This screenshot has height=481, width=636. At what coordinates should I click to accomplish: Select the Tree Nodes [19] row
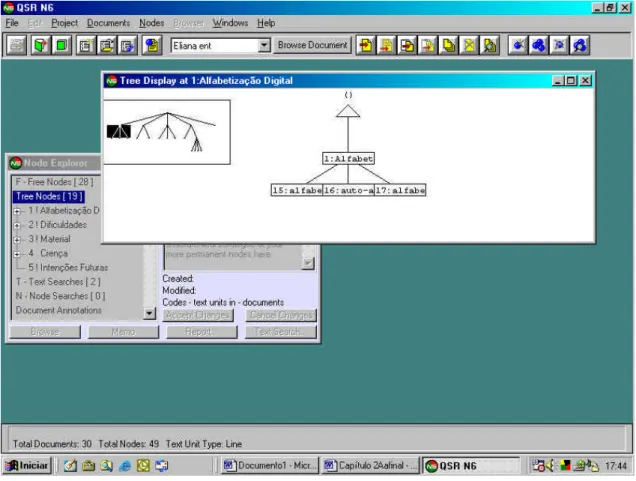tap(49, 197)
